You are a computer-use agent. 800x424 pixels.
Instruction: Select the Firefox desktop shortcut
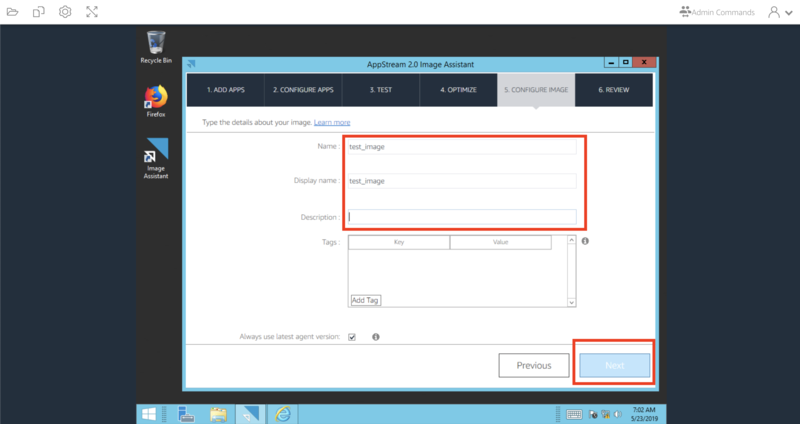[x=156, y=101]
